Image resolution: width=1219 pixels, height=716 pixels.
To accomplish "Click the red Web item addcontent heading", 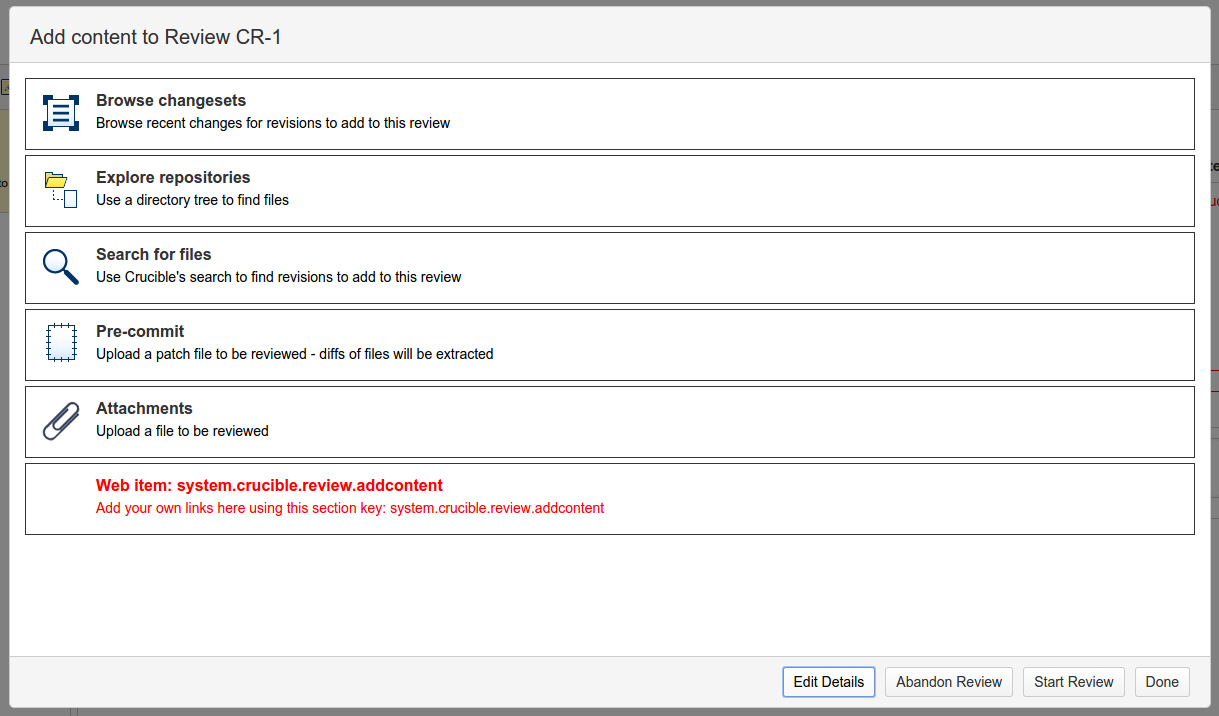I will [269, 486].
